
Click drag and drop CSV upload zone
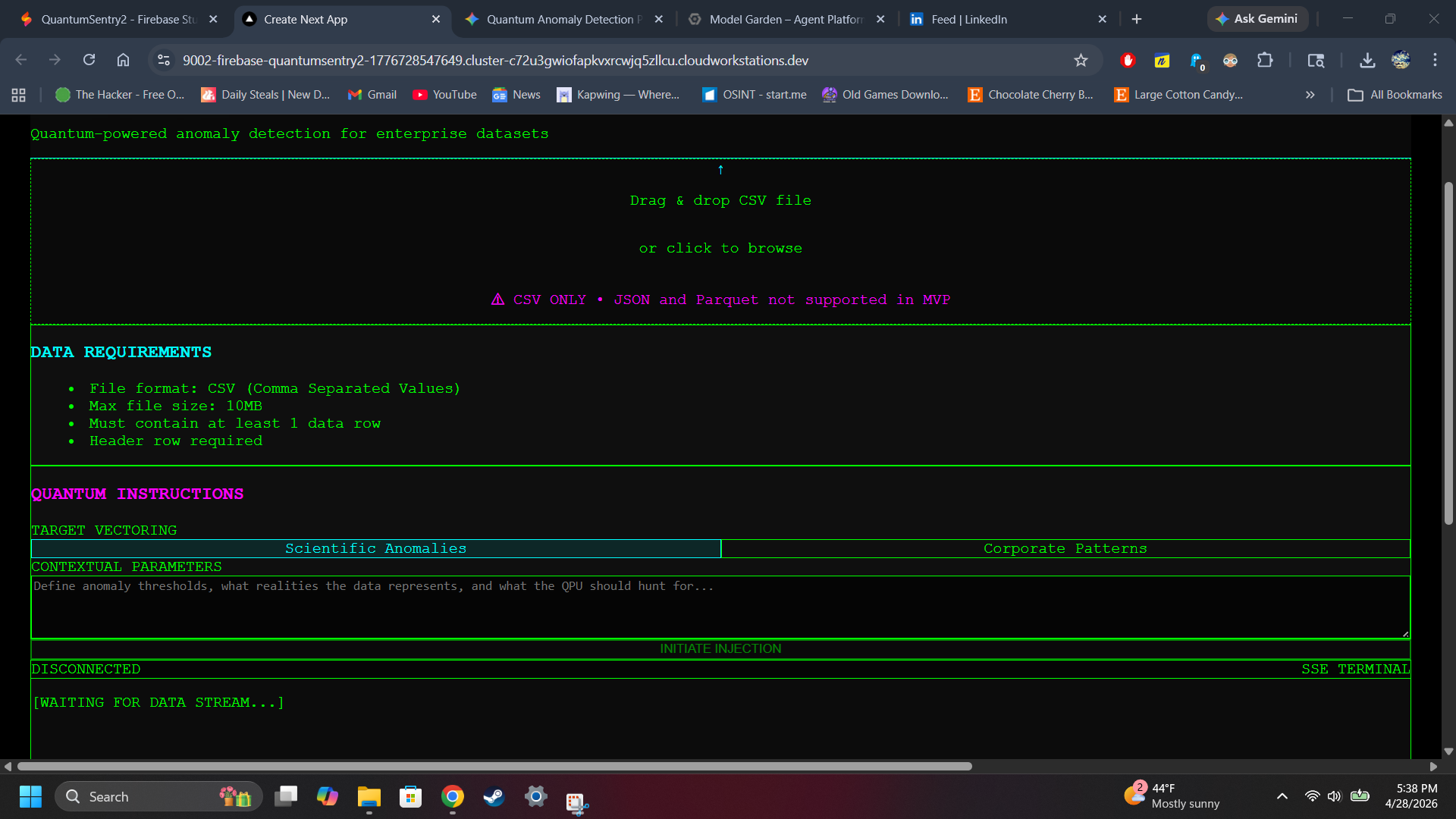[x=720, y=241]
